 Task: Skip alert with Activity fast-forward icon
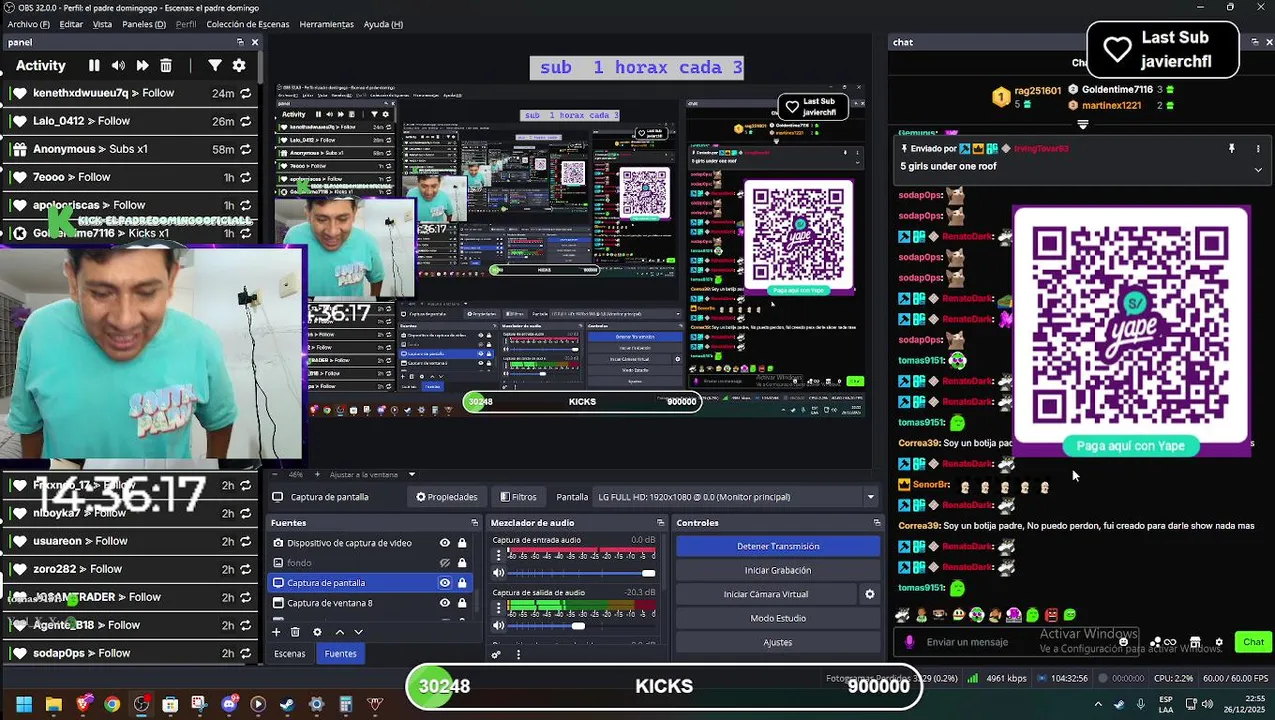[x=142, y=65]
